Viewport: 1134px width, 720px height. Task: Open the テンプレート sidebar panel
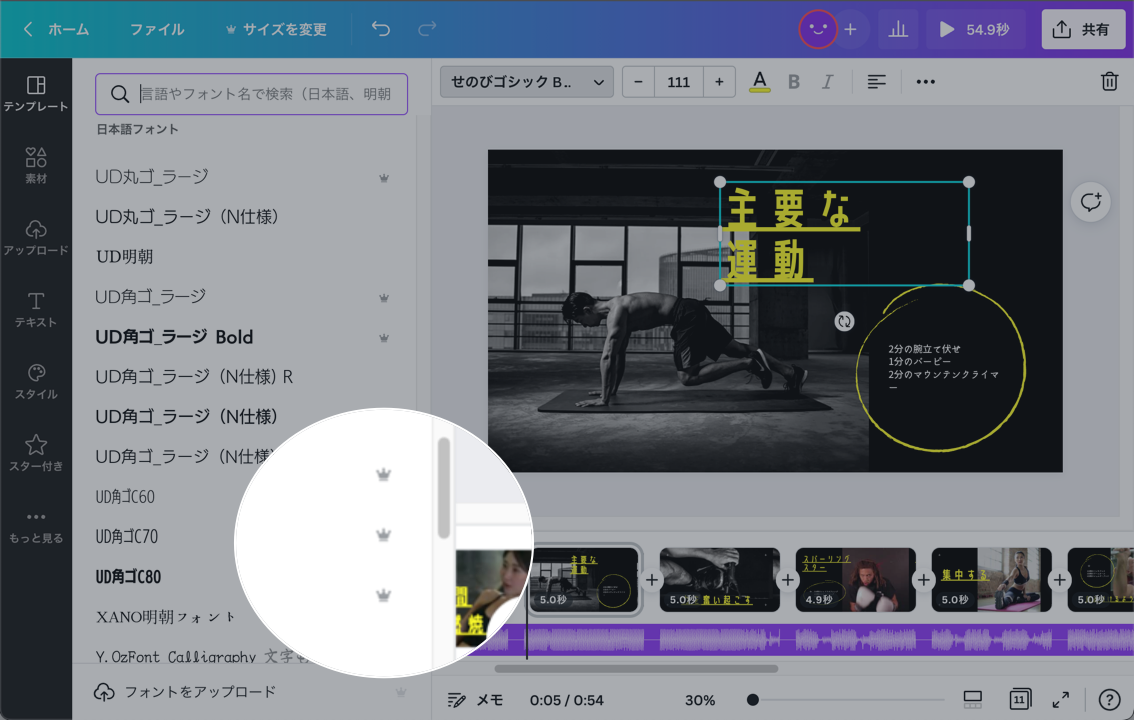[x=35, y=94]
